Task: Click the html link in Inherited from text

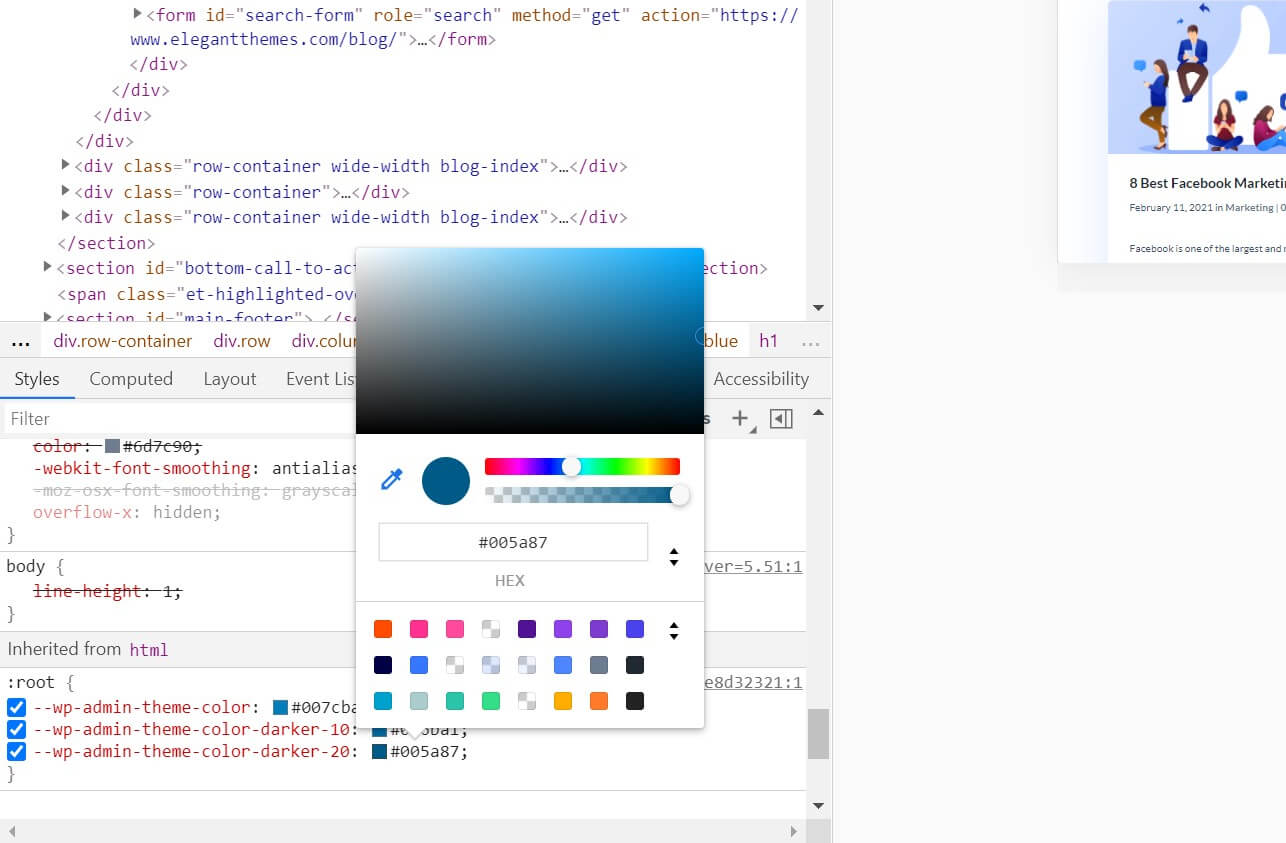Action: 149,649
